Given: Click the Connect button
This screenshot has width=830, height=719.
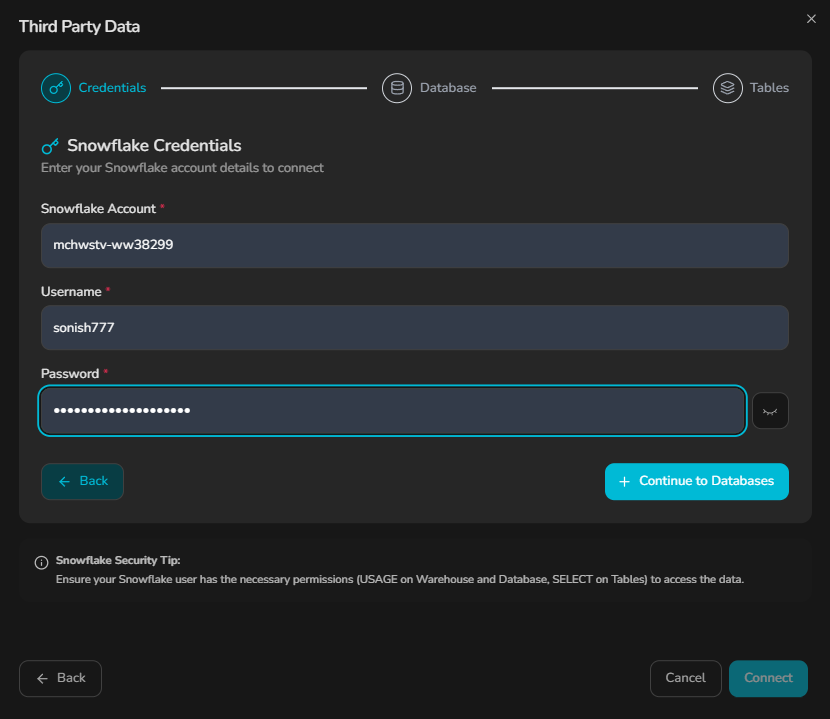Looking at the screenshot, I should 768,678.
